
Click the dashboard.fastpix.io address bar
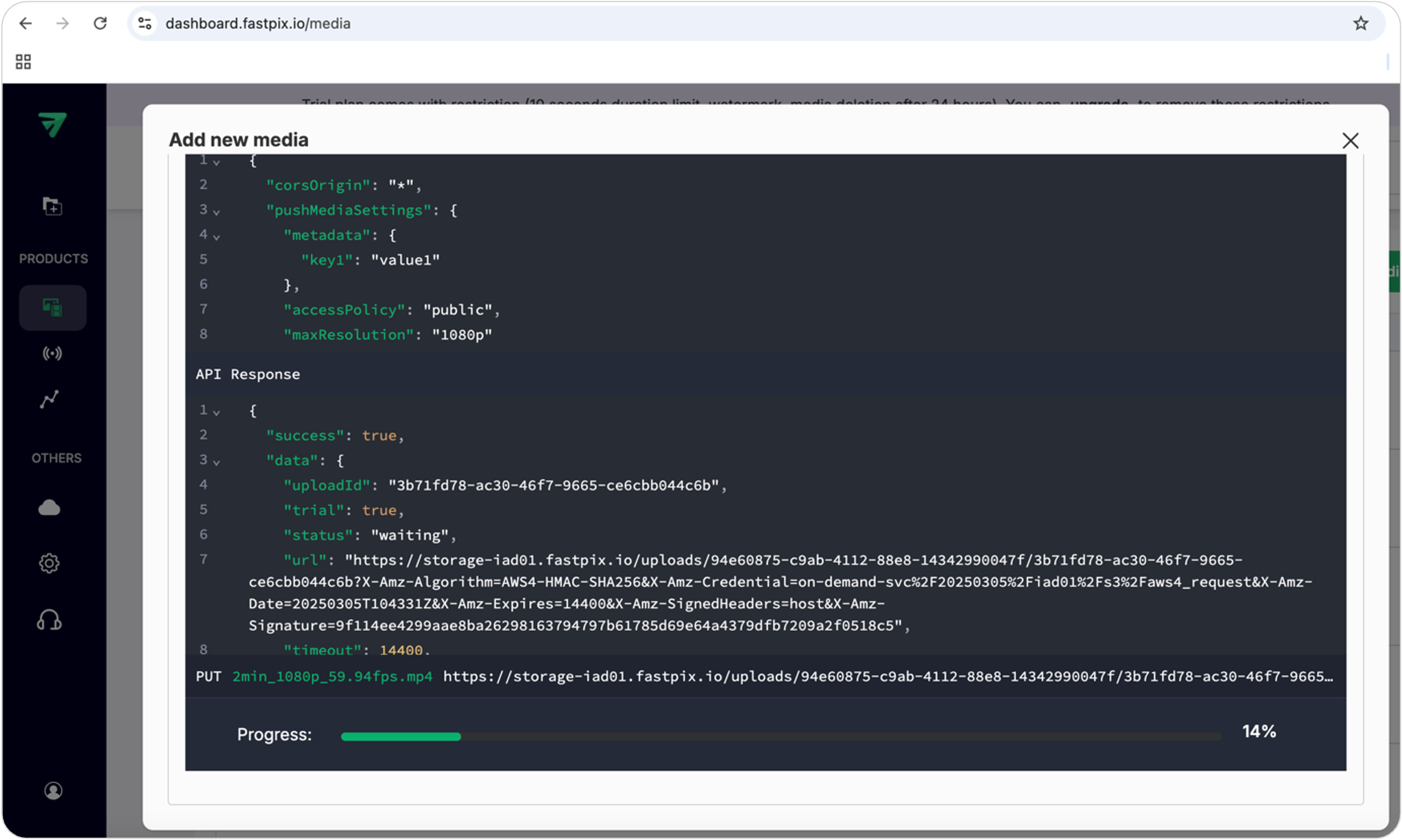coord(755,23)
